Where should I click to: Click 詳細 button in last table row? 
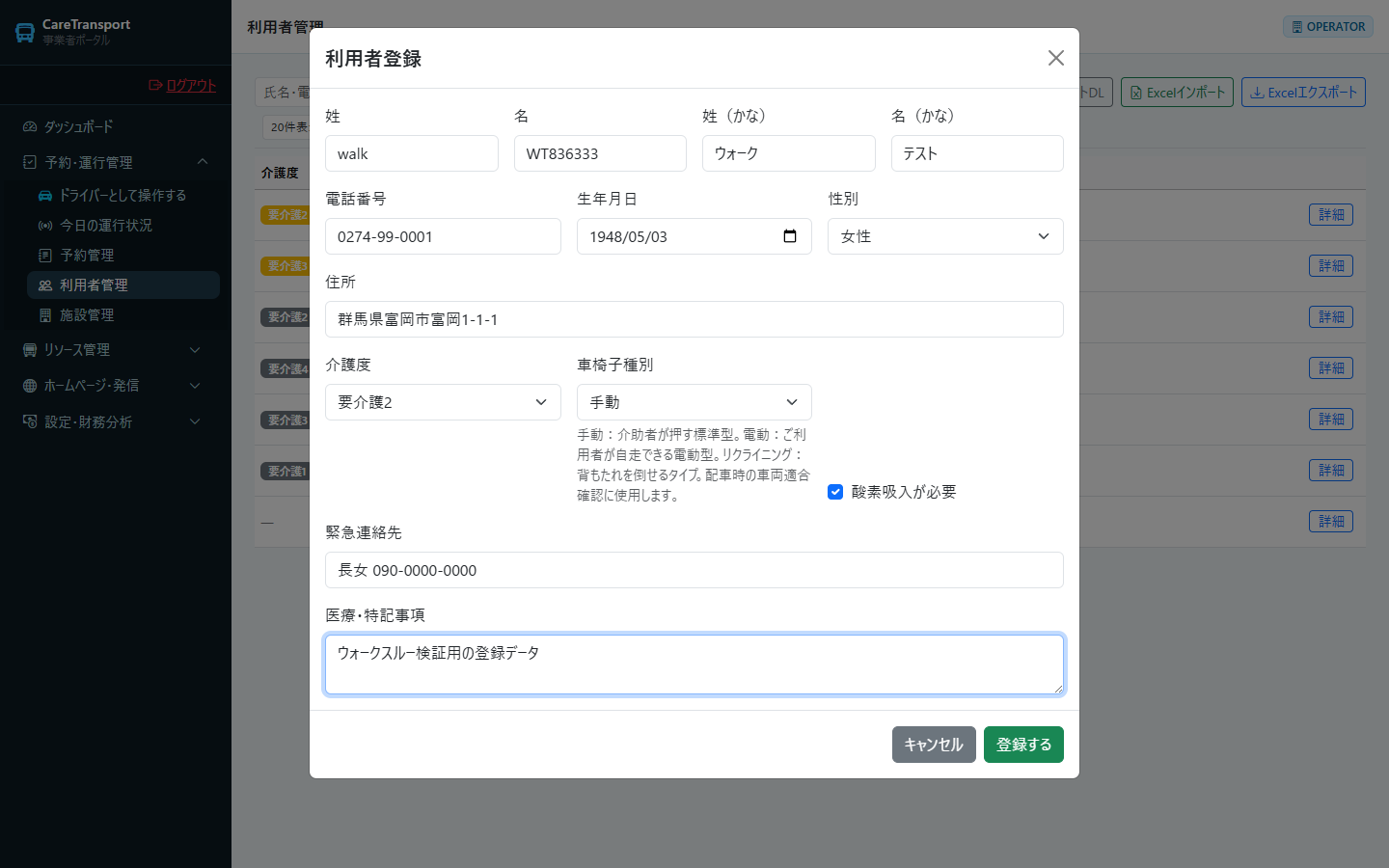point(1331,522)
